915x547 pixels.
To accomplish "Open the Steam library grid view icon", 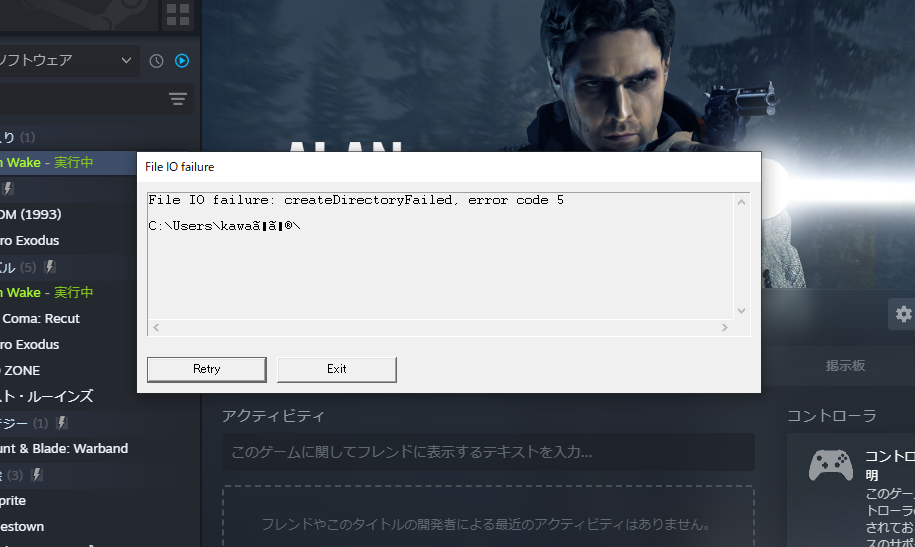I will [x=177, y=15].
